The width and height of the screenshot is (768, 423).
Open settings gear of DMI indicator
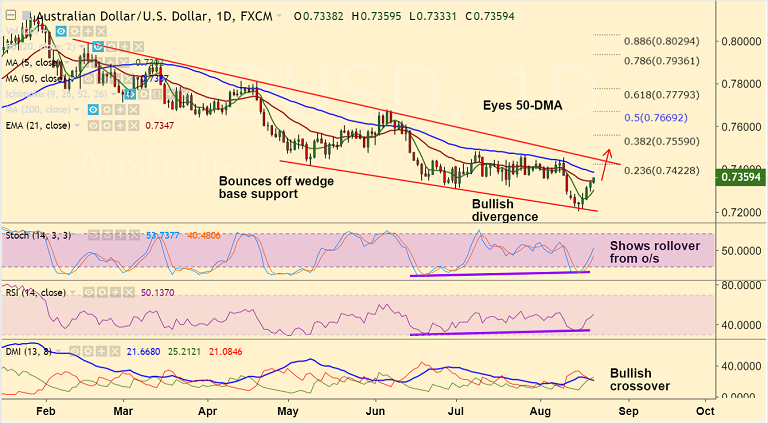[x=88, y=352]
